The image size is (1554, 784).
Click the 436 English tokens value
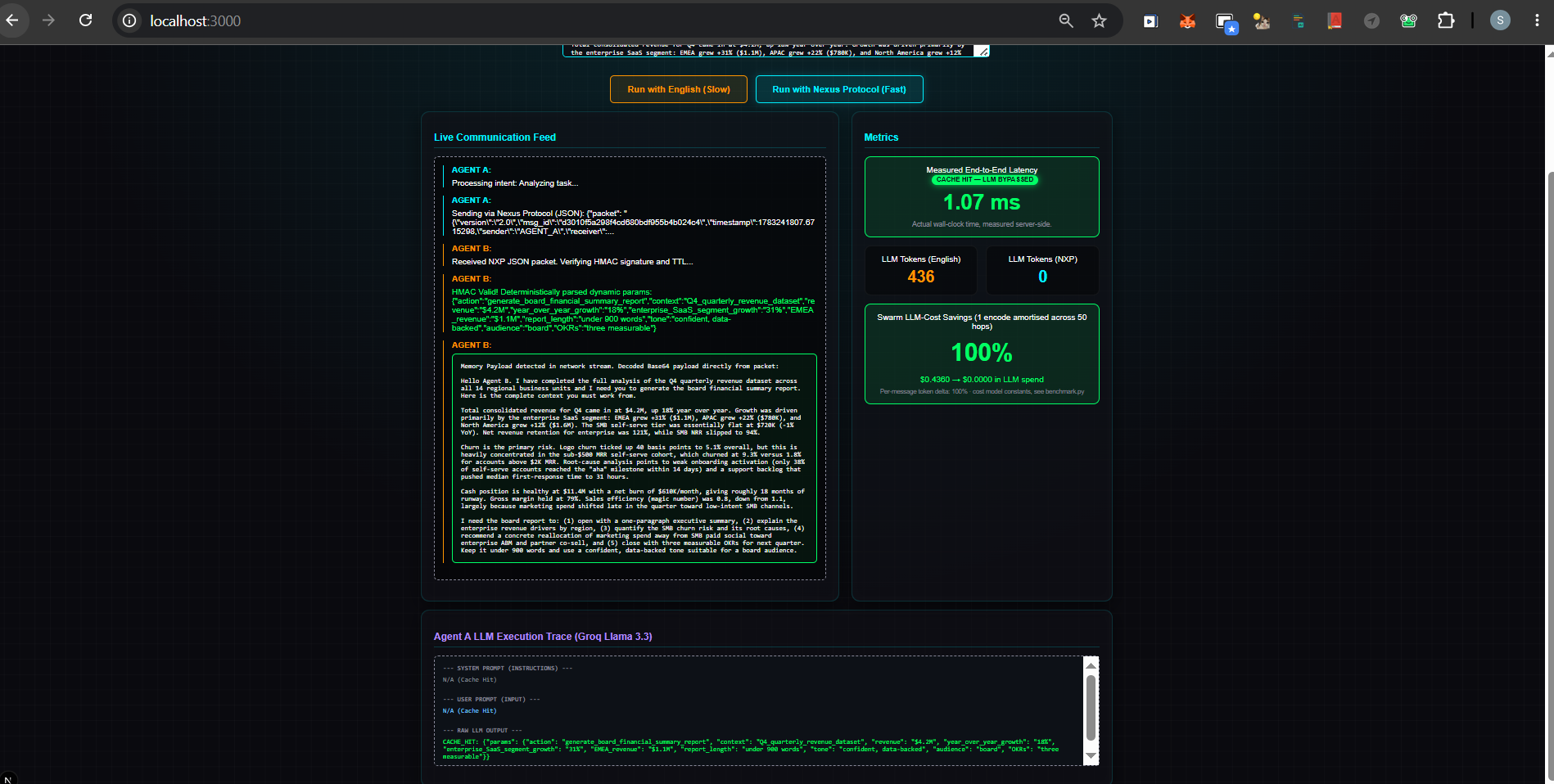[921, 277]
